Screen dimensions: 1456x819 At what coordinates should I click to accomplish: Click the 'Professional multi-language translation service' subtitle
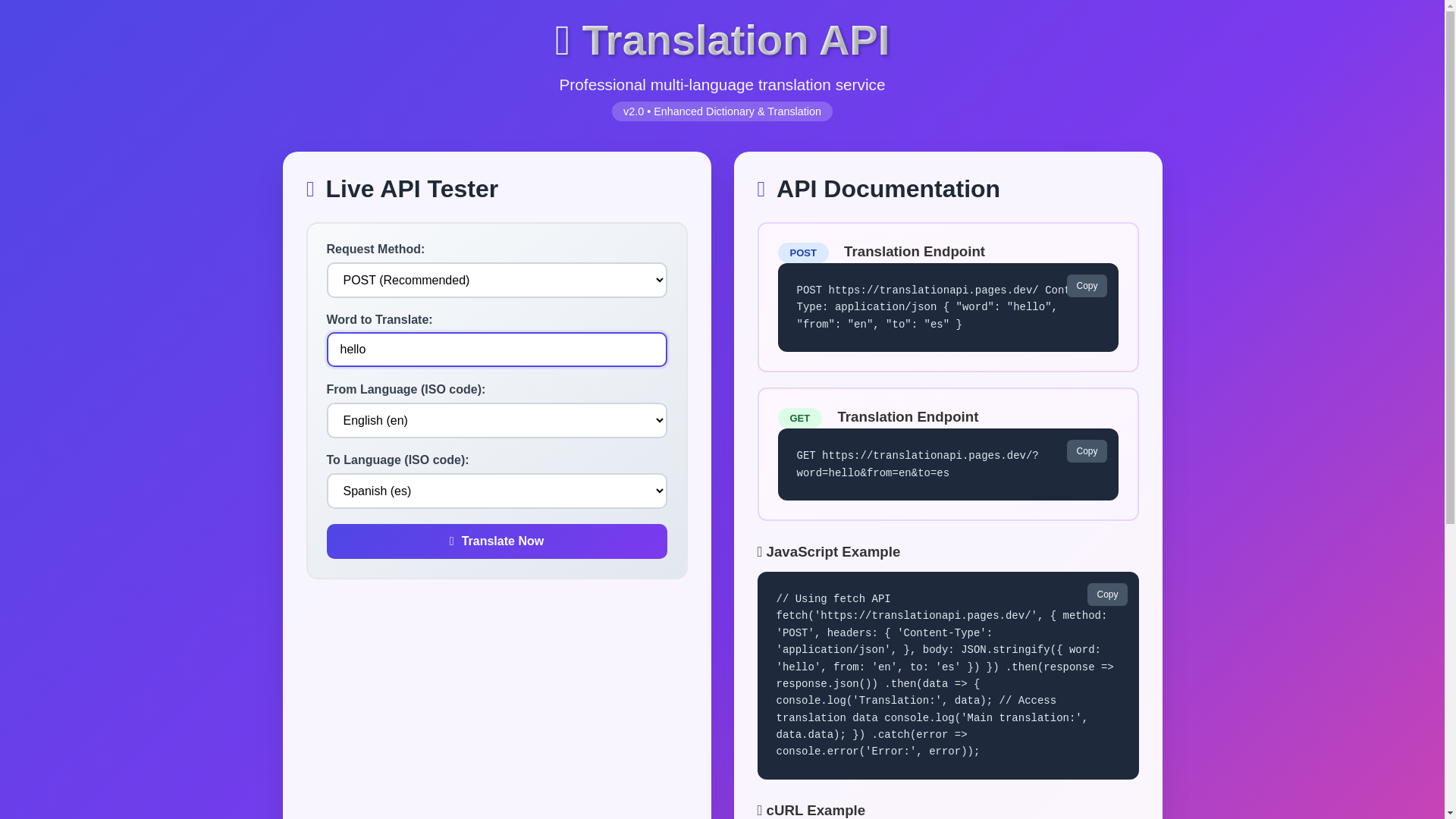tap(721, 85)
